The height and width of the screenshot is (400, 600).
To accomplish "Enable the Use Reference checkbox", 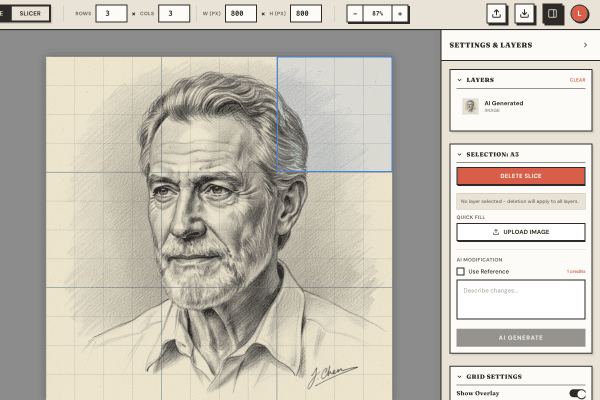I will click(x=461, y=271).
